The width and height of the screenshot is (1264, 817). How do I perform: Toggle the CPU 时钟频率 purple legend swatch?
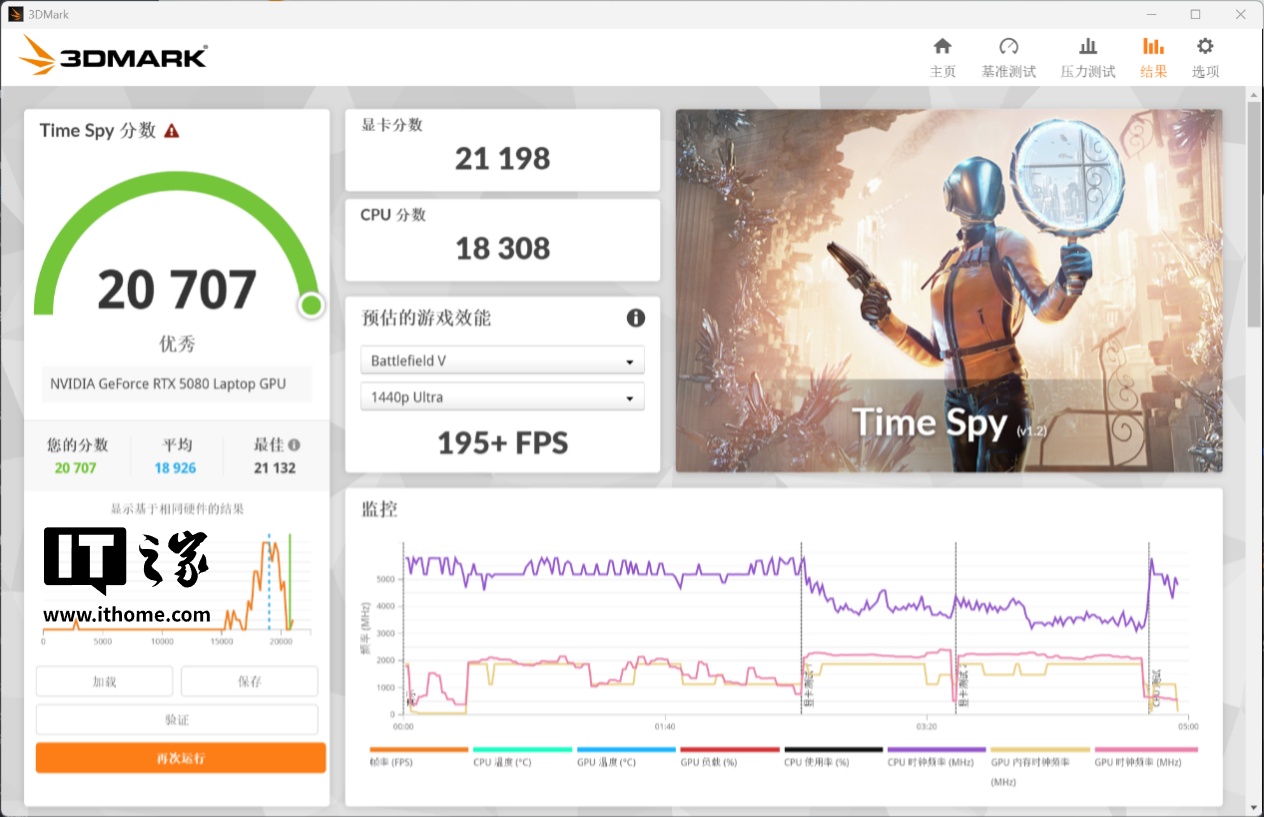(x=936, y=749)
